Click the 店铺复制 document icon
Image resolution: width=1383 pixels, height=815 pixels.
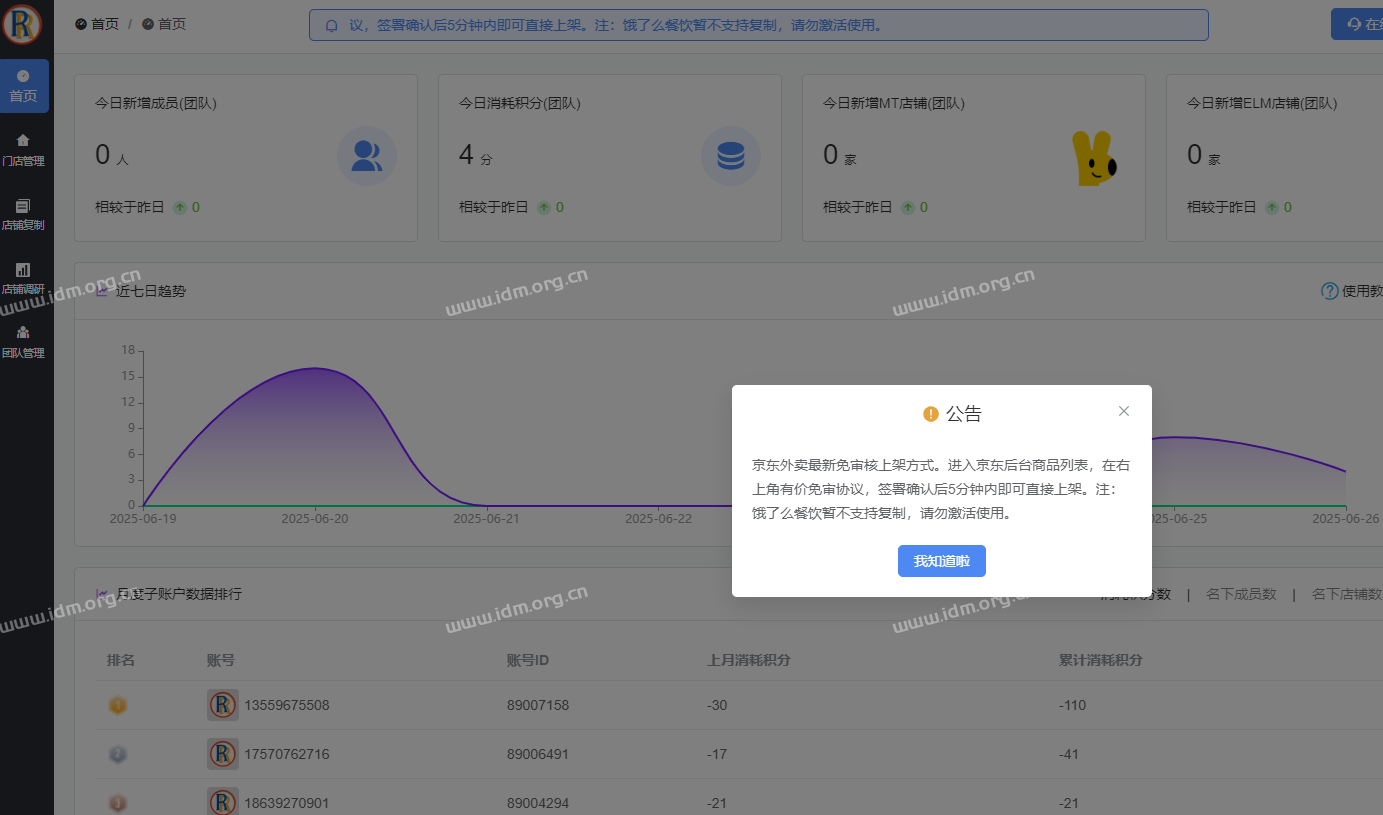(23, 205)
